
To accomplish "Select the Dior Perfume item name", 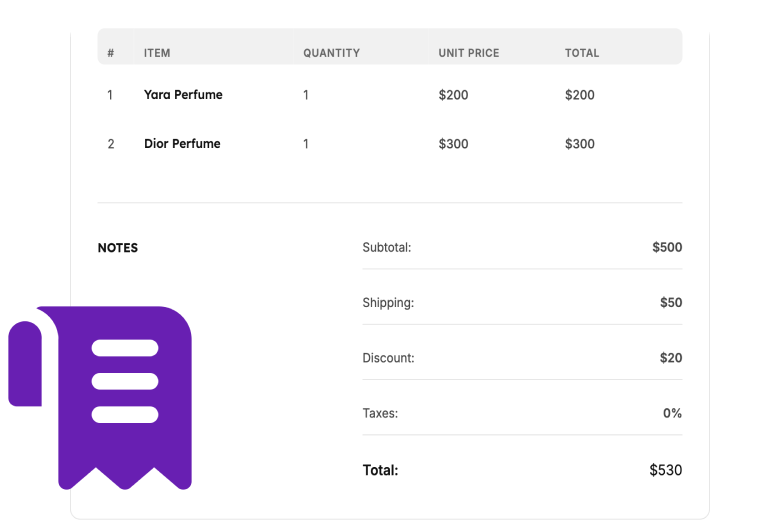I will pos(182,144).
